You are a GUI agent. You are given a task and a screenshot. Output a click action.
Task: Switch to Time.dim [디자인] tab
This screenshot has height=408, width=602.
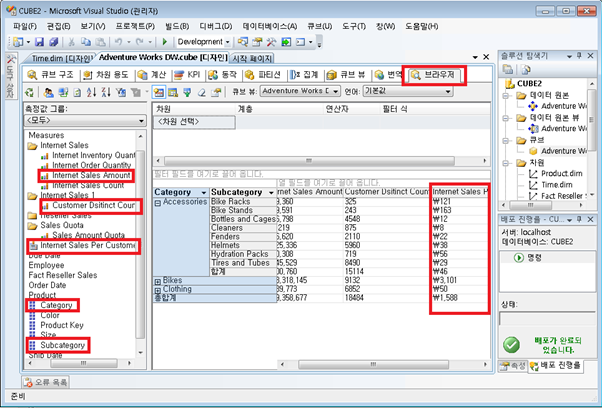[x=61, y=58]
